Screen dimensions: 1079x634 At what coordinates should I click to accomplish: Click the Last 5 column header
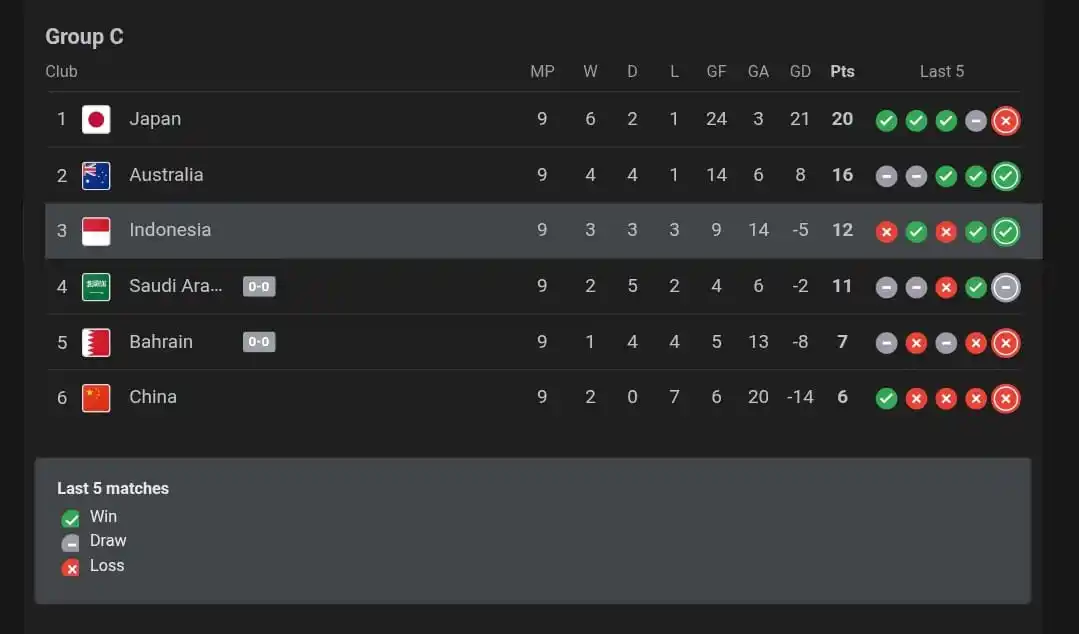point(942,72)
